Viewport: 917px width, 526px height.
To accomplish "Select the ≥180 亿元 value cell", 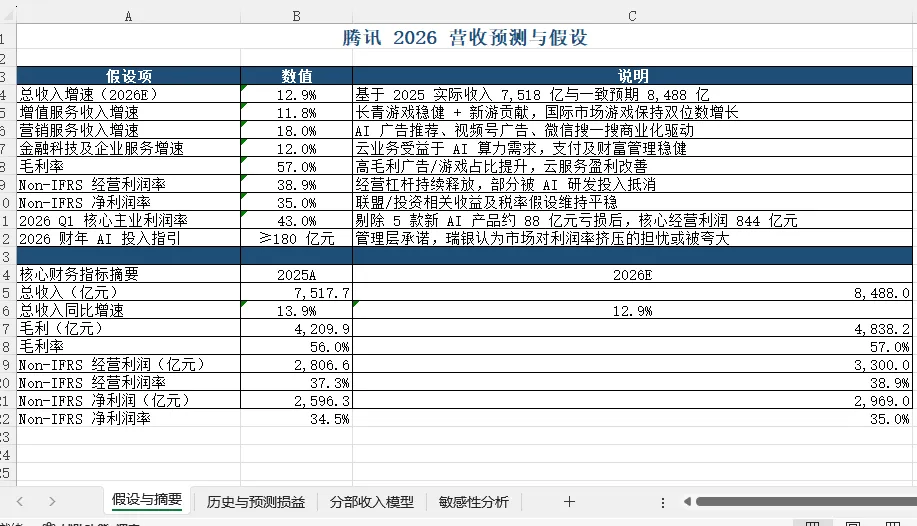I will (297, 239).
